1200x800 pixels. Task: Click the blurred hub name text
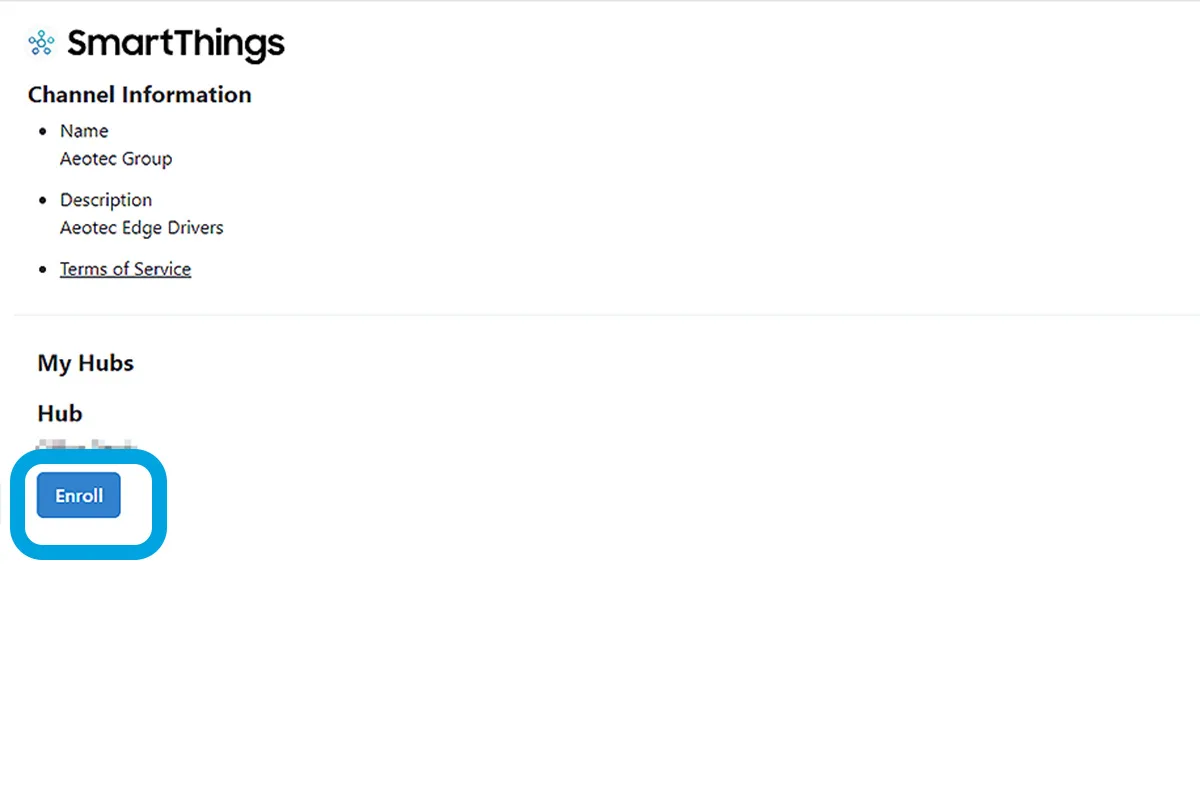(x=86, y=443)
